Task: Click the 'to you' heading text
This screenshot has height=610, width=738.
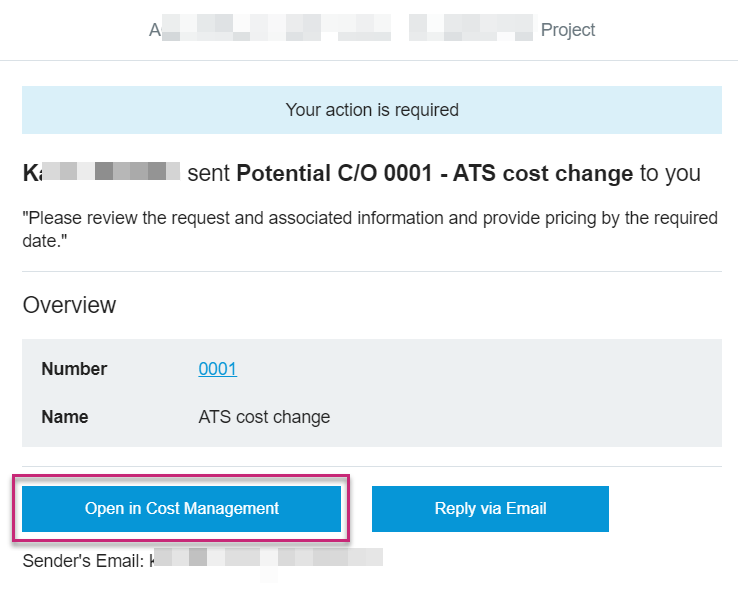Action: [670, 173]
